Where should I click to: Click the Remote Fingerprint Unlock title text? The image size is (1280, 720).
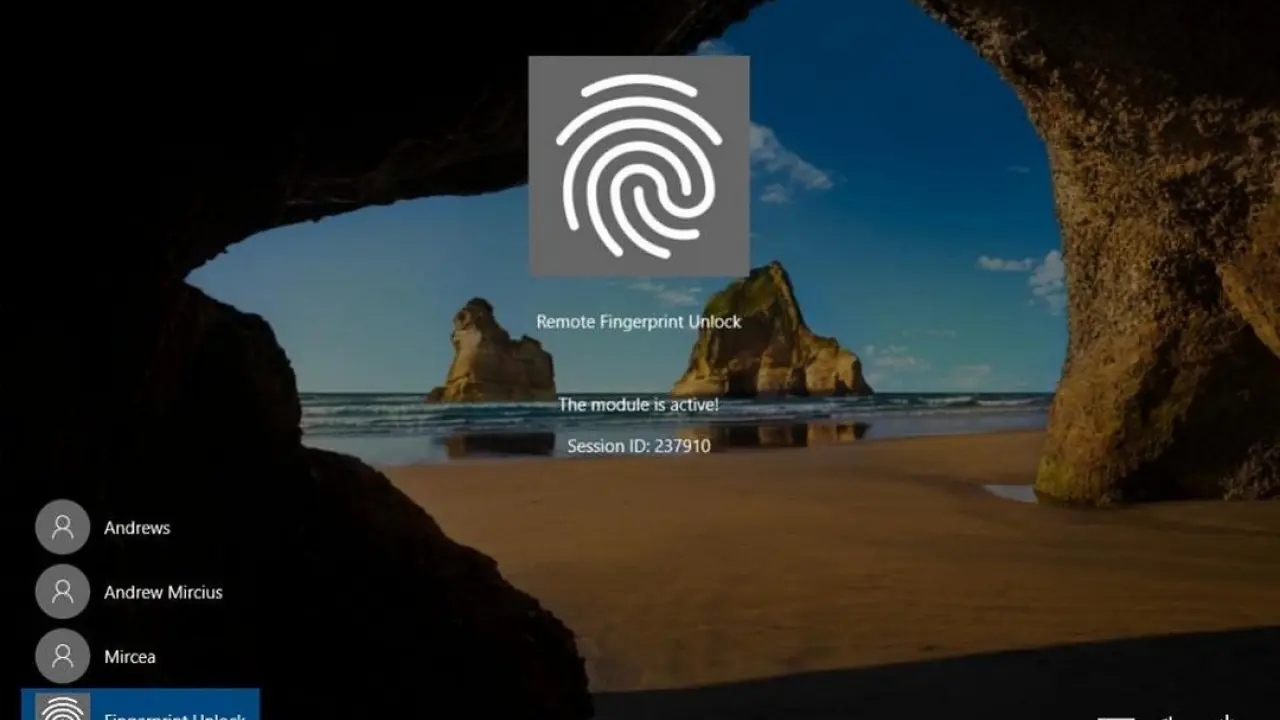click(x=638, y=322)
